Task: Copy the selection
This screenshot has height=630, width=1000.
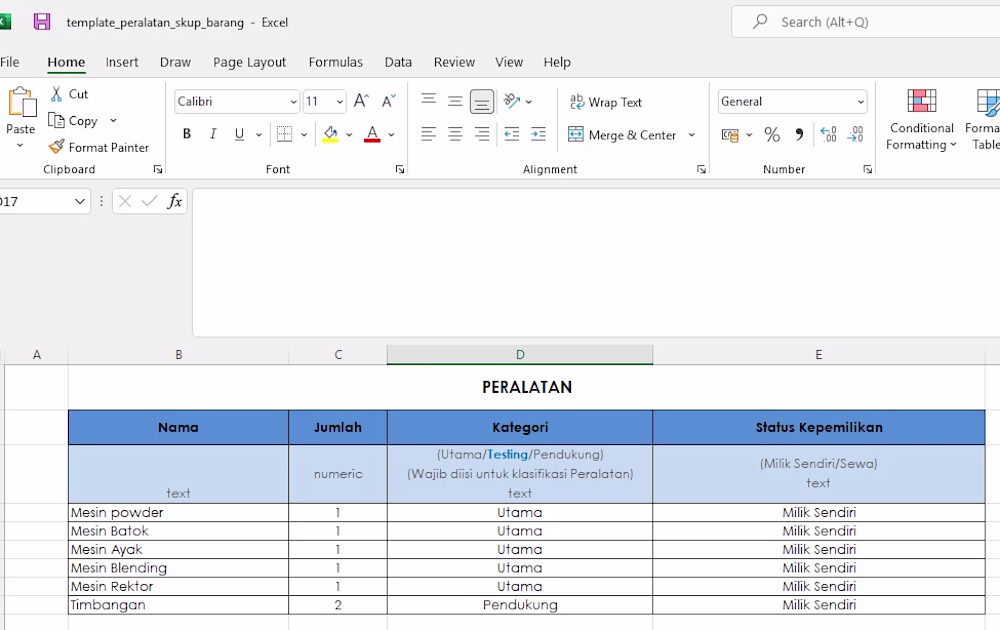Action: point(74,121)
